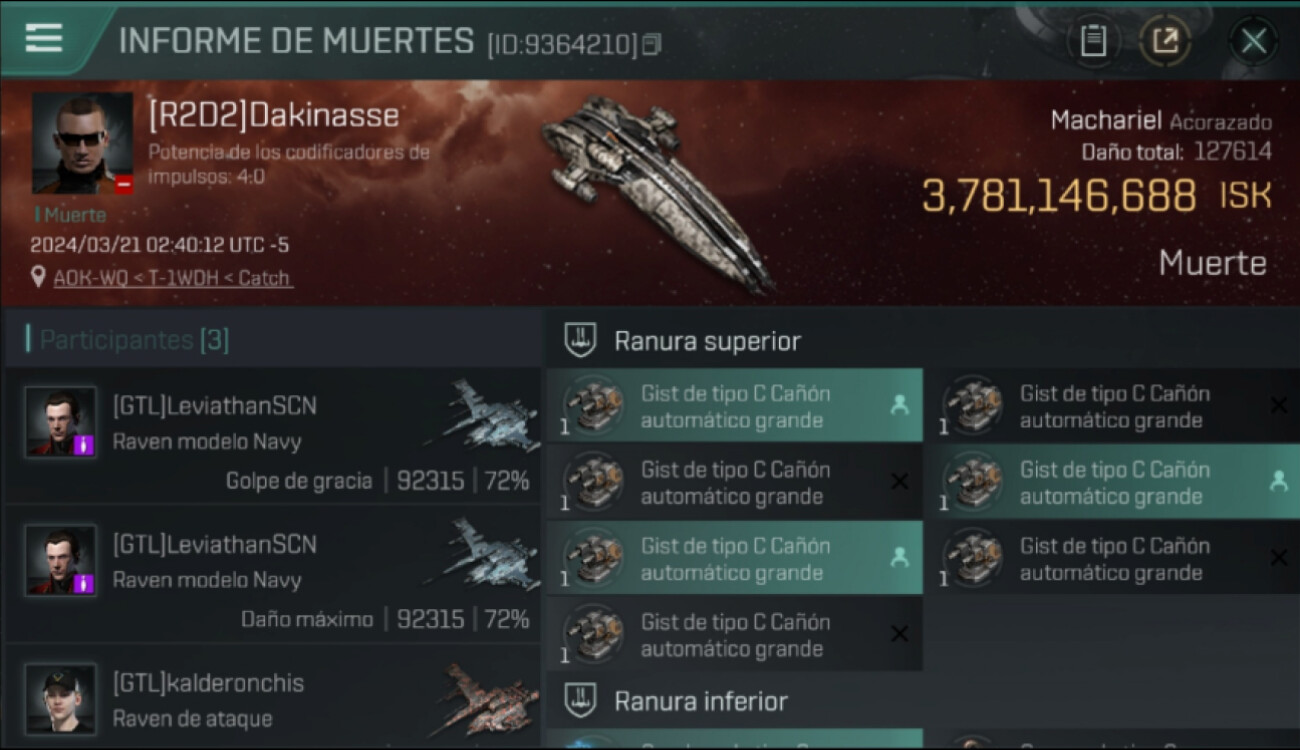Open the hamburger menu icon
1300x750 pixels.
pyautogui.click(x=43, y=38)
